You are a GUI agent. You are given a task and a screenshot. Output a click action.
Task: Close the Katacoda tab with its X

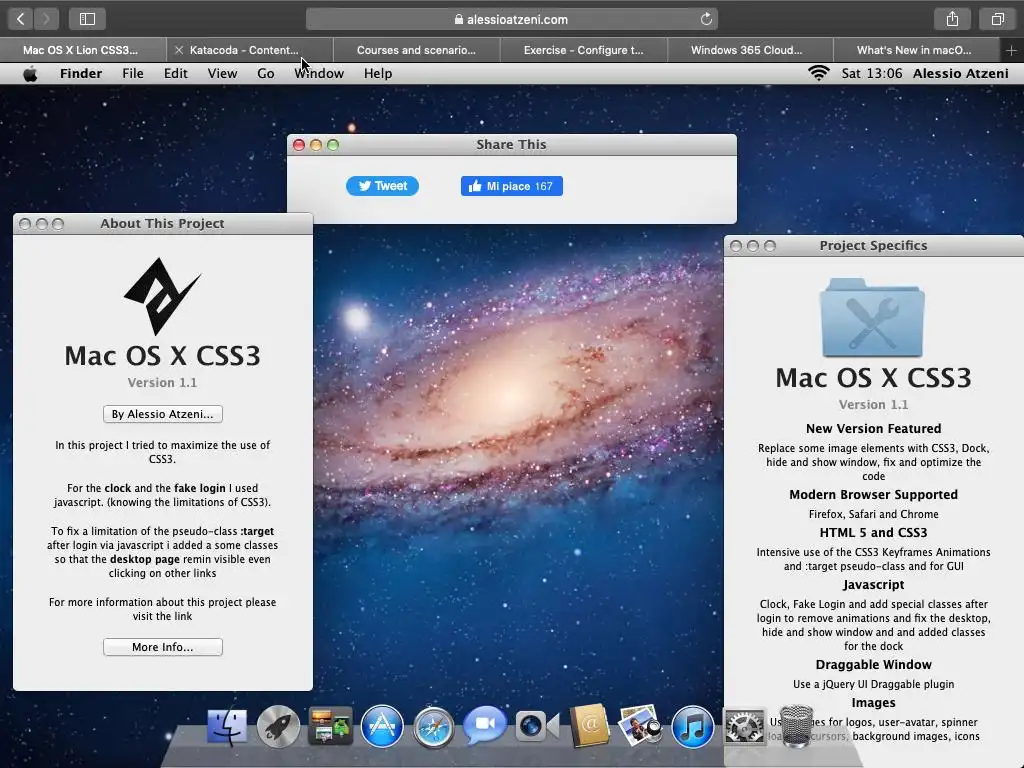coord(178,50)
